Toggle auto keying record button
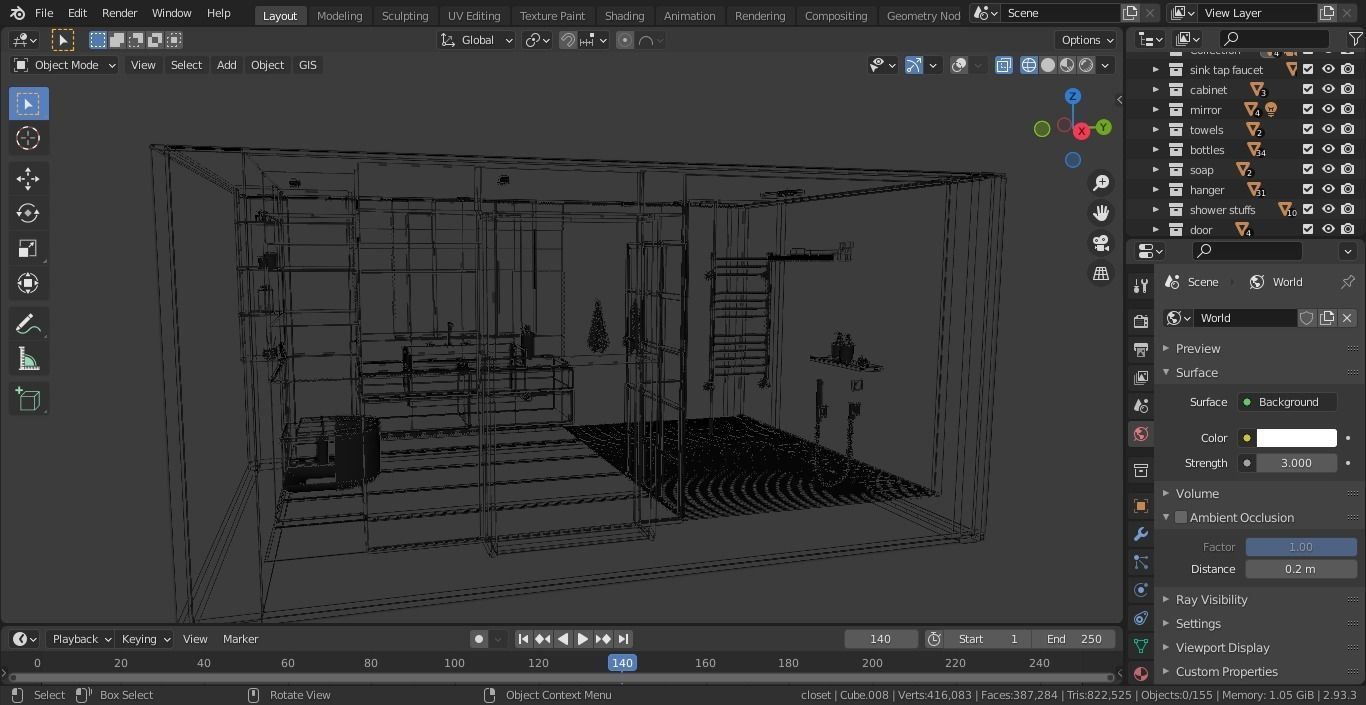1366x705 pixels. pos(479,639)
